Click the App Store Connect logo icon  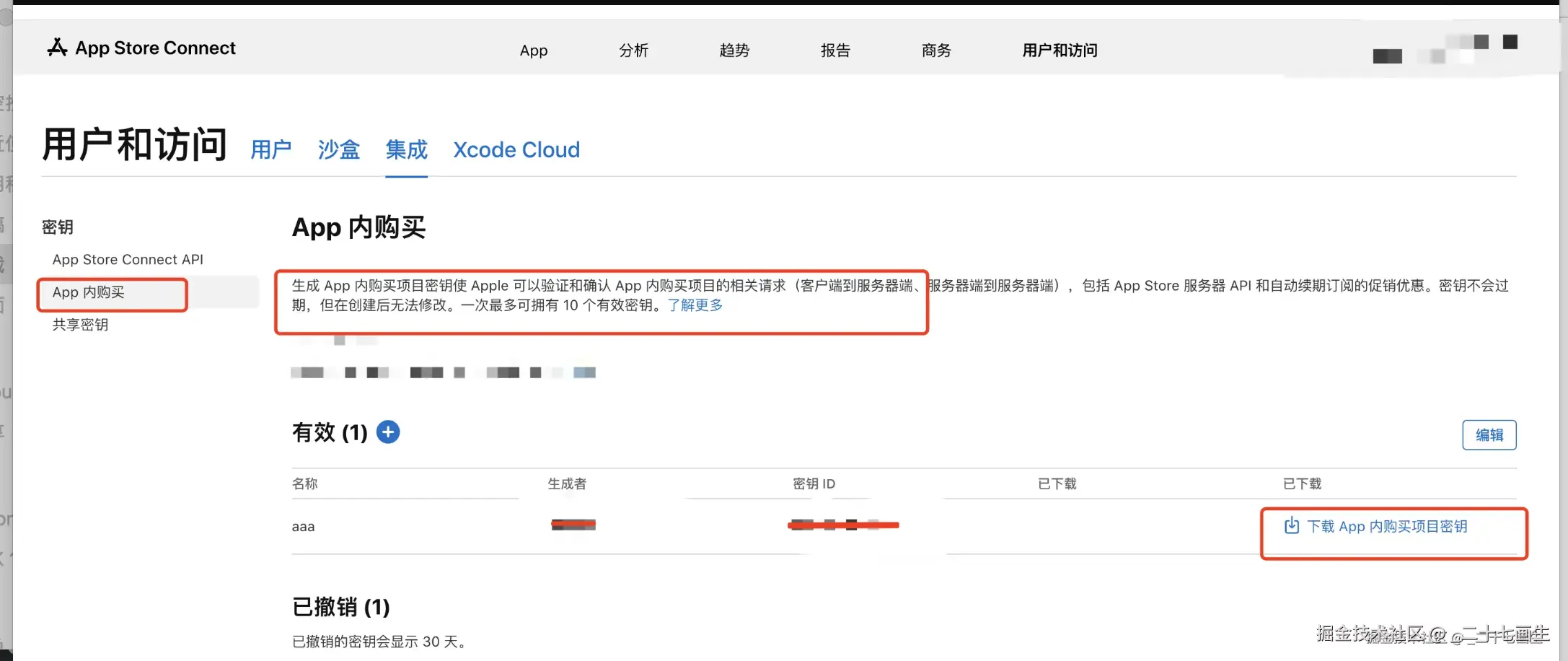click(x=57, y=48)
